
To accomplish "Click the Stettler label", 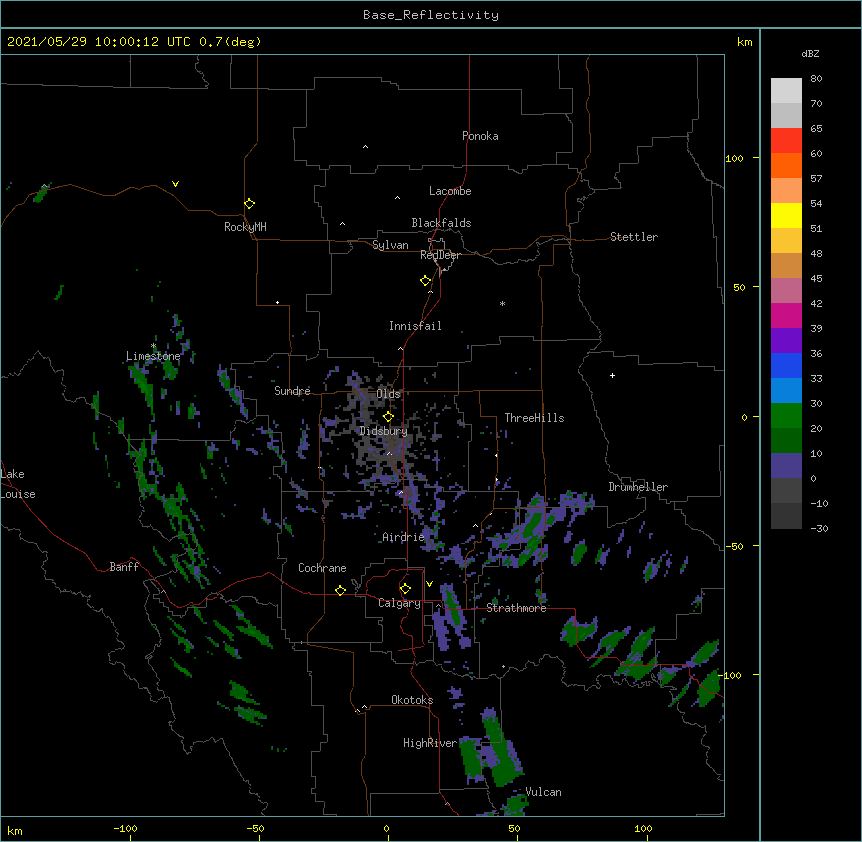I will (634, 237).
